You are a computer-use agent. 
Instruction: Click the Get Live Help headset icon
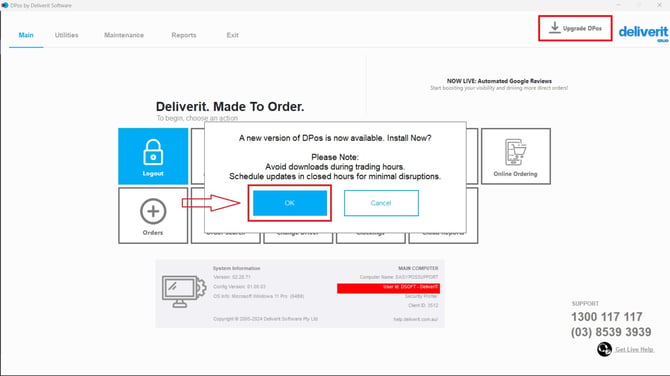pos(604,349)
